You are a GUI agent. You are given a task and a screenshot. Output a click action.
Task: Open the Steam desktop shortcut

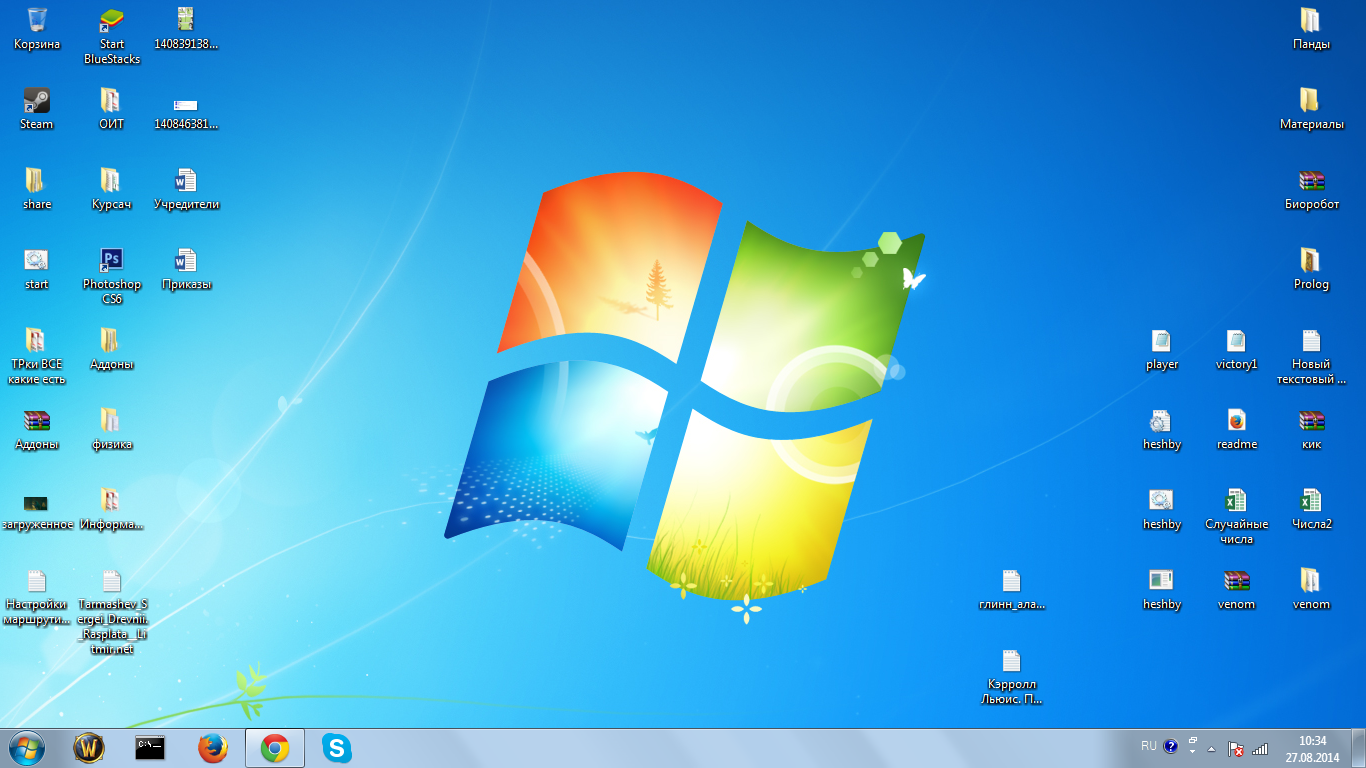click(37, 108)
